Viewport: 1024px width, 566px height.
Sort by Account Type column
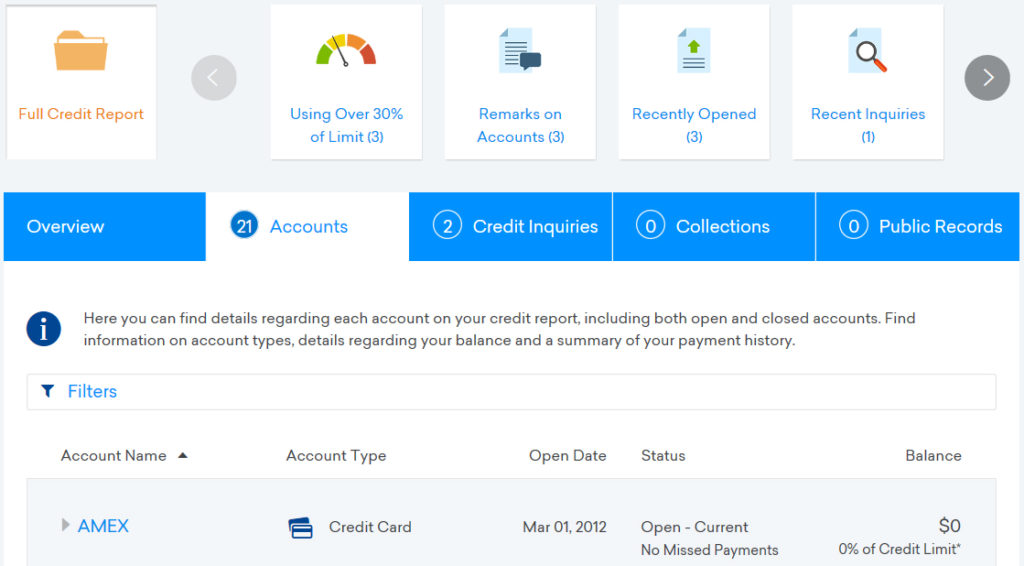point(336,456)
